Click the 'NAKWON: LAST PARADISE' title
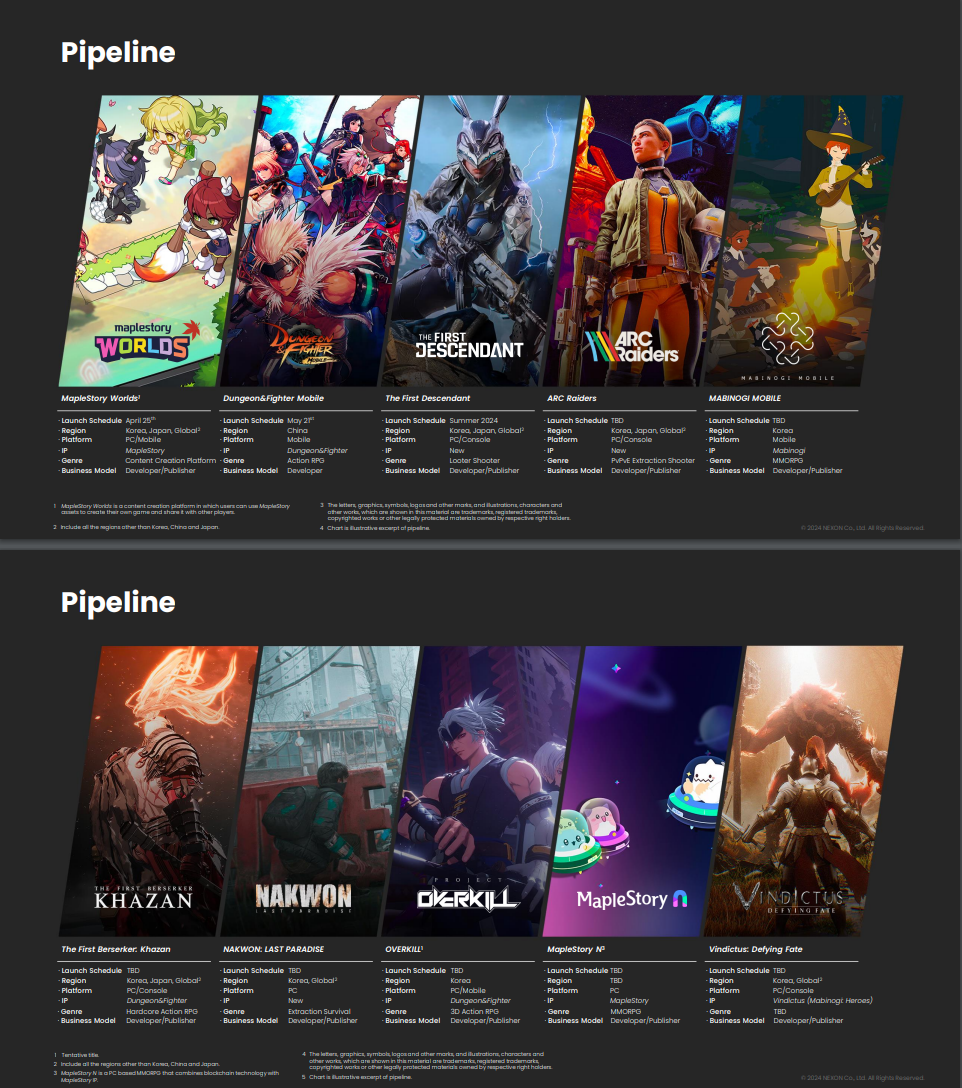The height and width of the screenshot is (1088, 962). [x=273, y=949]
